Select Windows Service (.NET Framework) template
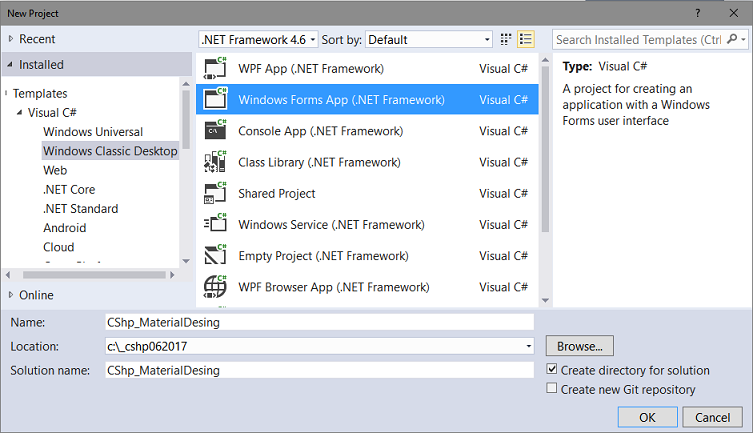753x433 pixels. coord(367,224)
